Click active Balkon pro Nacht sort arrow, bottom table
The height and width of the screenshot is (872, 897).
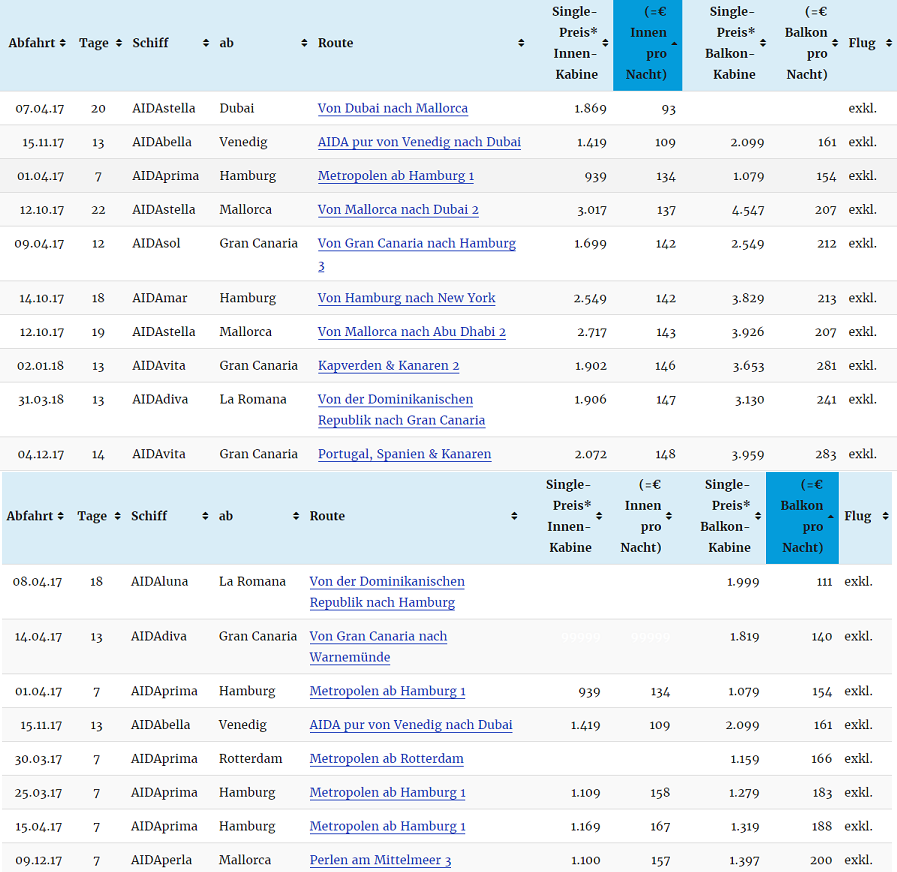click(830, 516)
